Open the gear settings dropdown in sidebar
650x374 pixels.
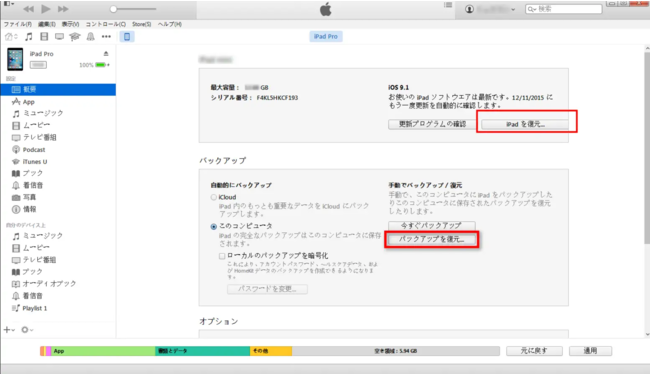tap(27, 330)
